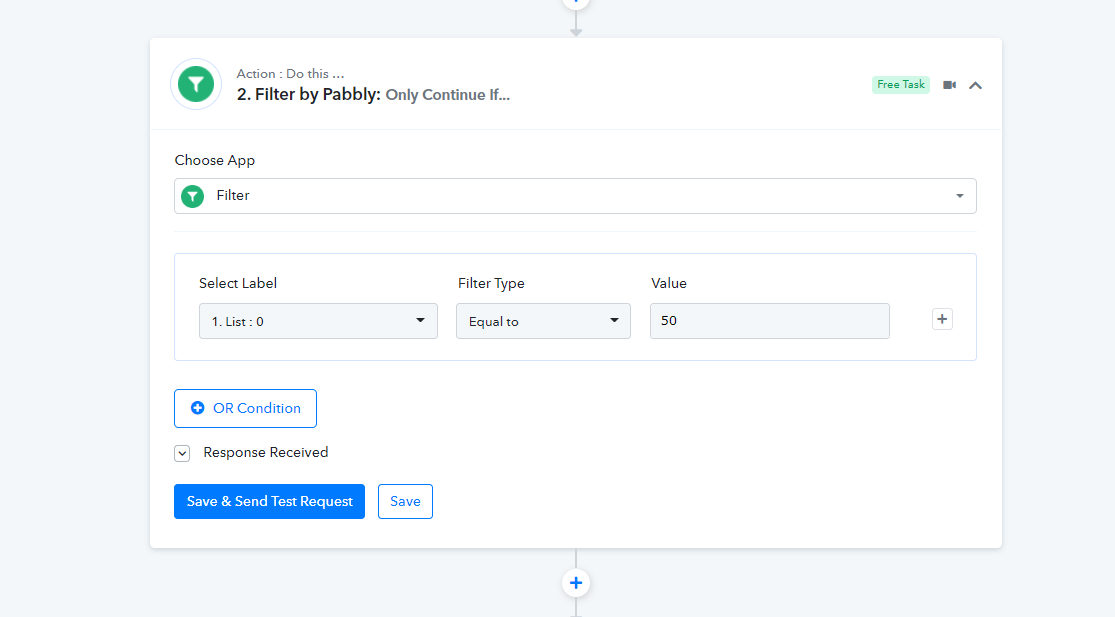Click the Action : Do this text
The width and height of the screenshot is (1115, 617).
pos(290,74)
